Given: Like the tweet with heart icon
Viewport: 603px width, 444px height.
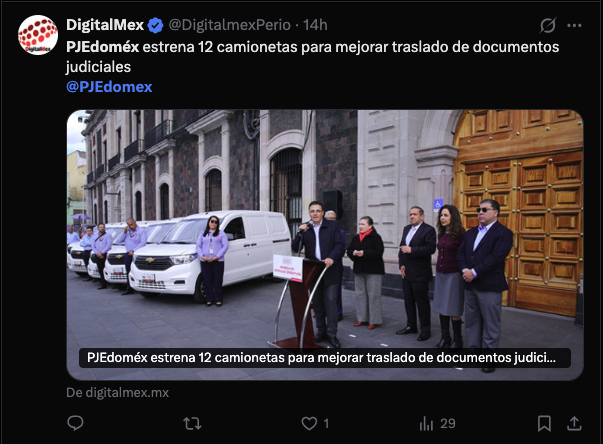Looking at the screenshot, I should [309, 424].
